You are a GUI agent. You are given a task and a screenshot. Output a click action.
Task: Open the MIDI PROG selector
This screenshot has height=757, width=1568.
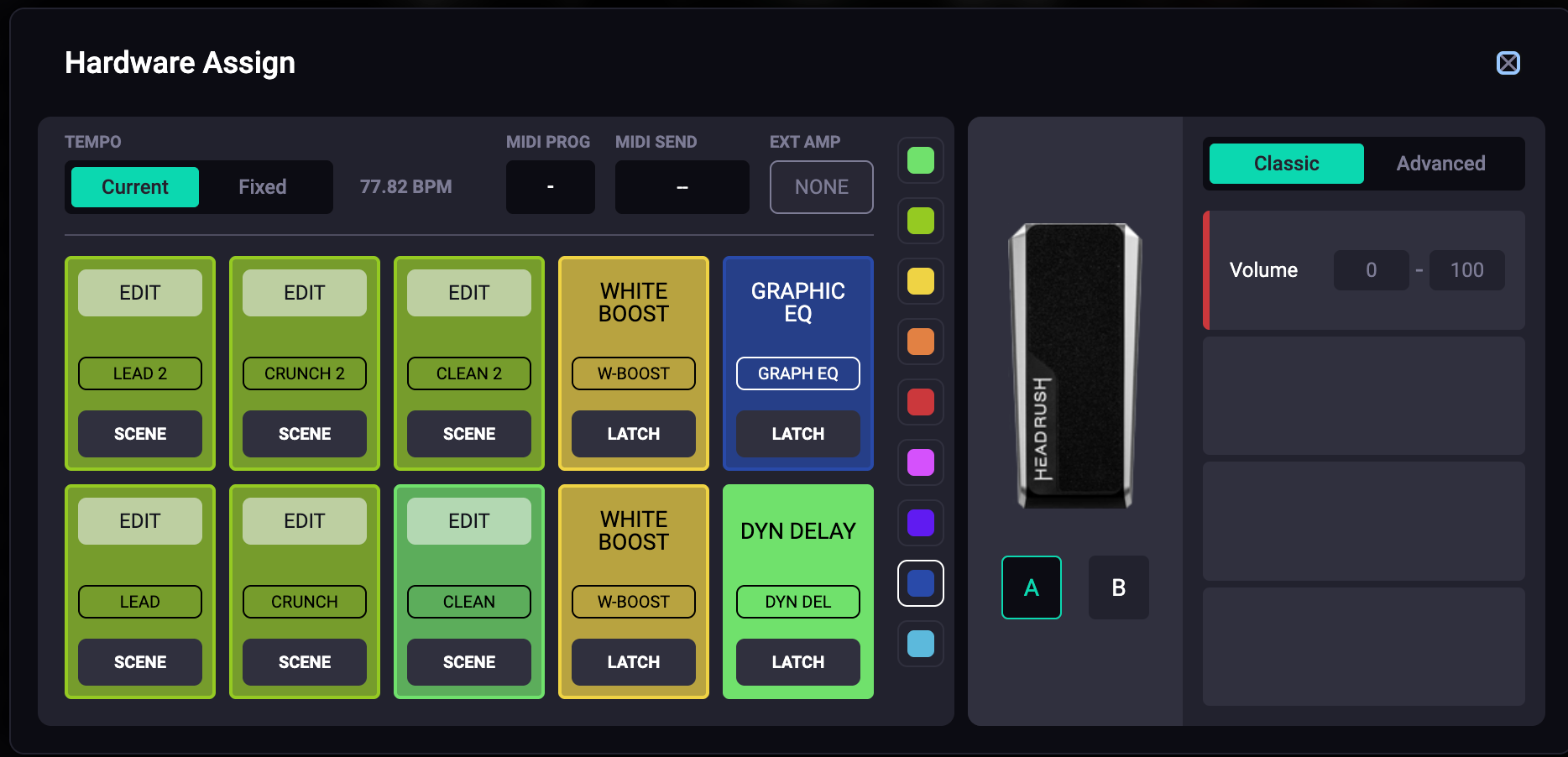[550, 187]
